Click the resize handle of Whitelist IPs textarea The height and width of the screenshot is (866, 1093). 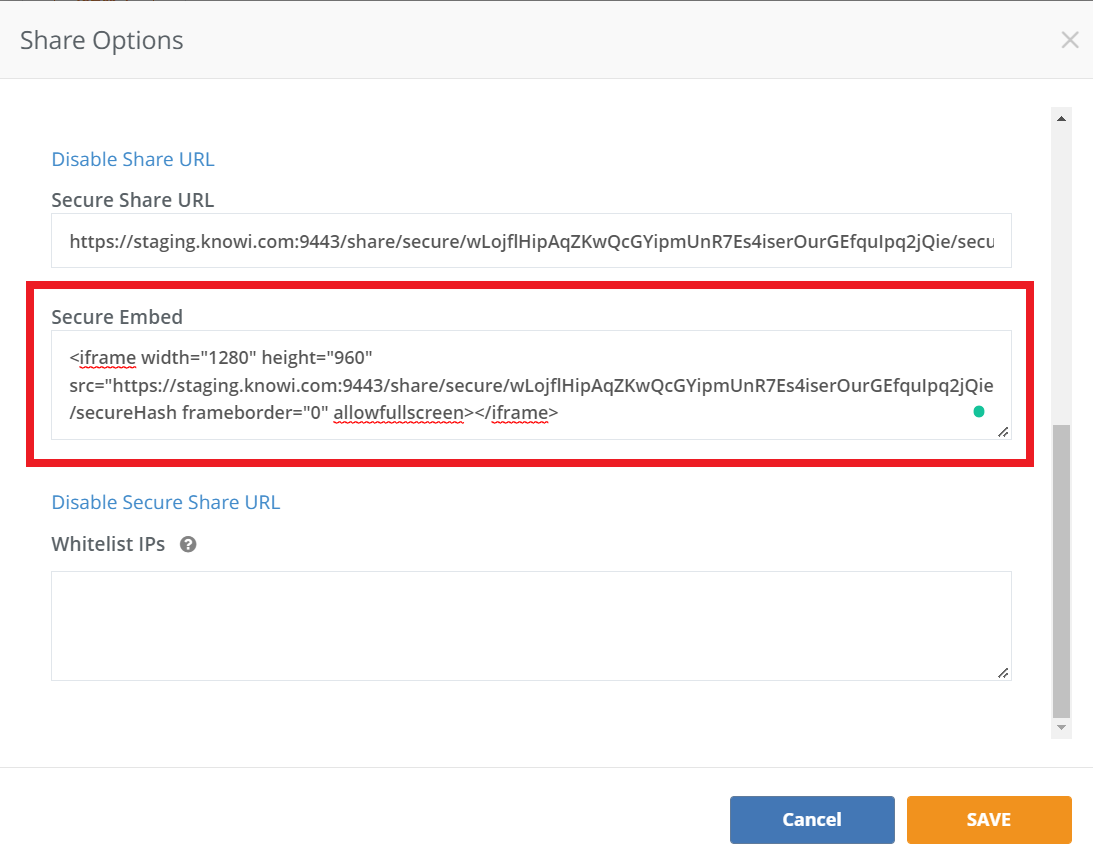coord(1002,672)
